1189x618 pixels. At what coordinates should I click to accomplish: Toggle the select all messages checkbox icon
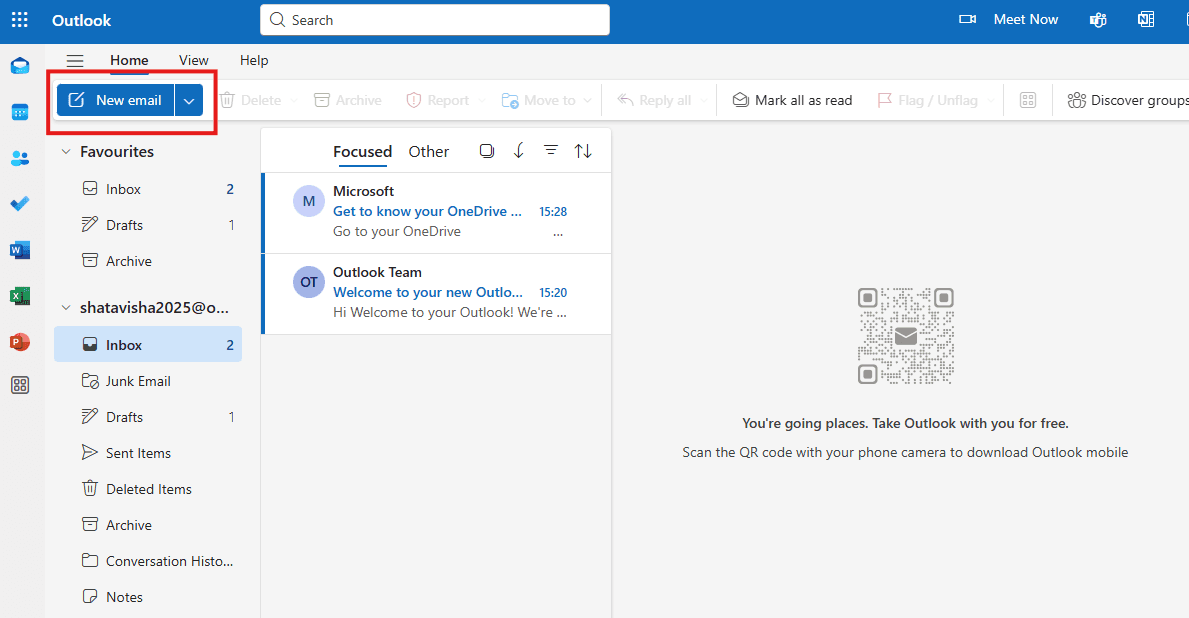[x=487, y=151]
